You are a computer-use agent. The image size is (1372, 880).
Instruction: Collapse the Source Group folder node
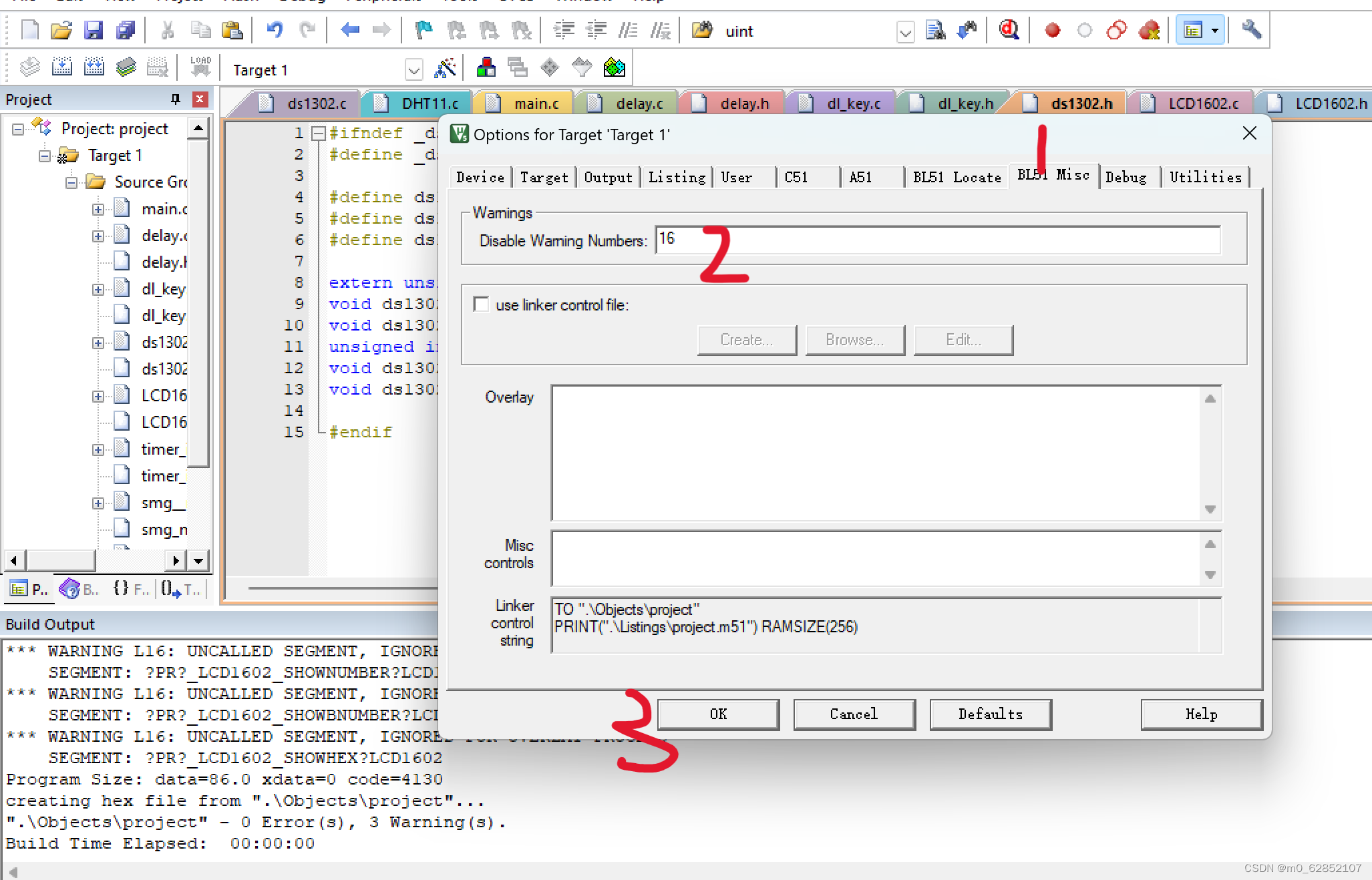click(x=71, y=182)
